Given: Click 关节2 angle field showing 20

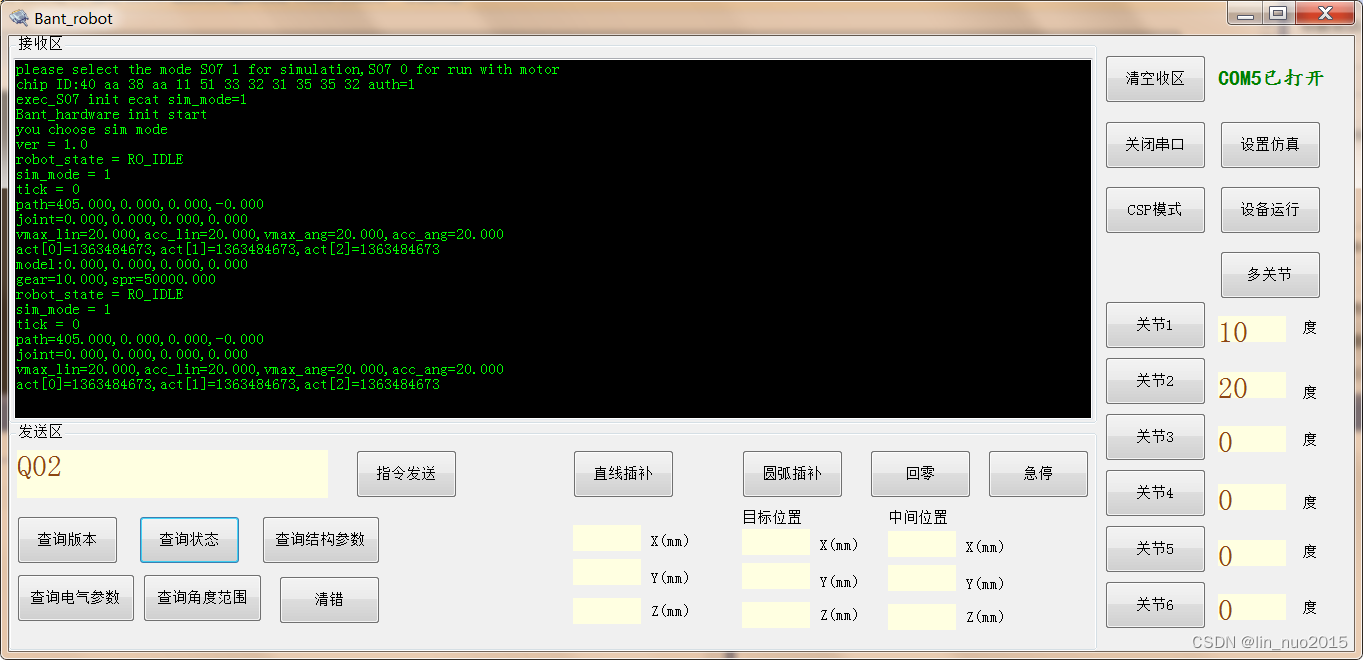Looking at the screenshot, I should 1251,386.
